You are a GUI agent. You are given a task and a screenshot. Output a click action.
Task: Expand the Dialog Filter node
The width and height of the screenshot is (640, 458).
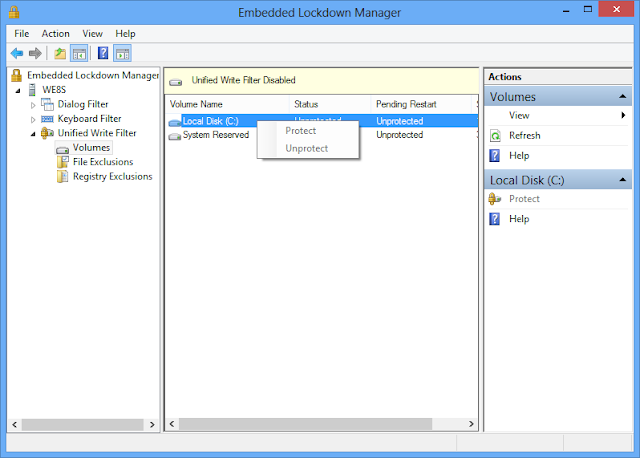33,105
